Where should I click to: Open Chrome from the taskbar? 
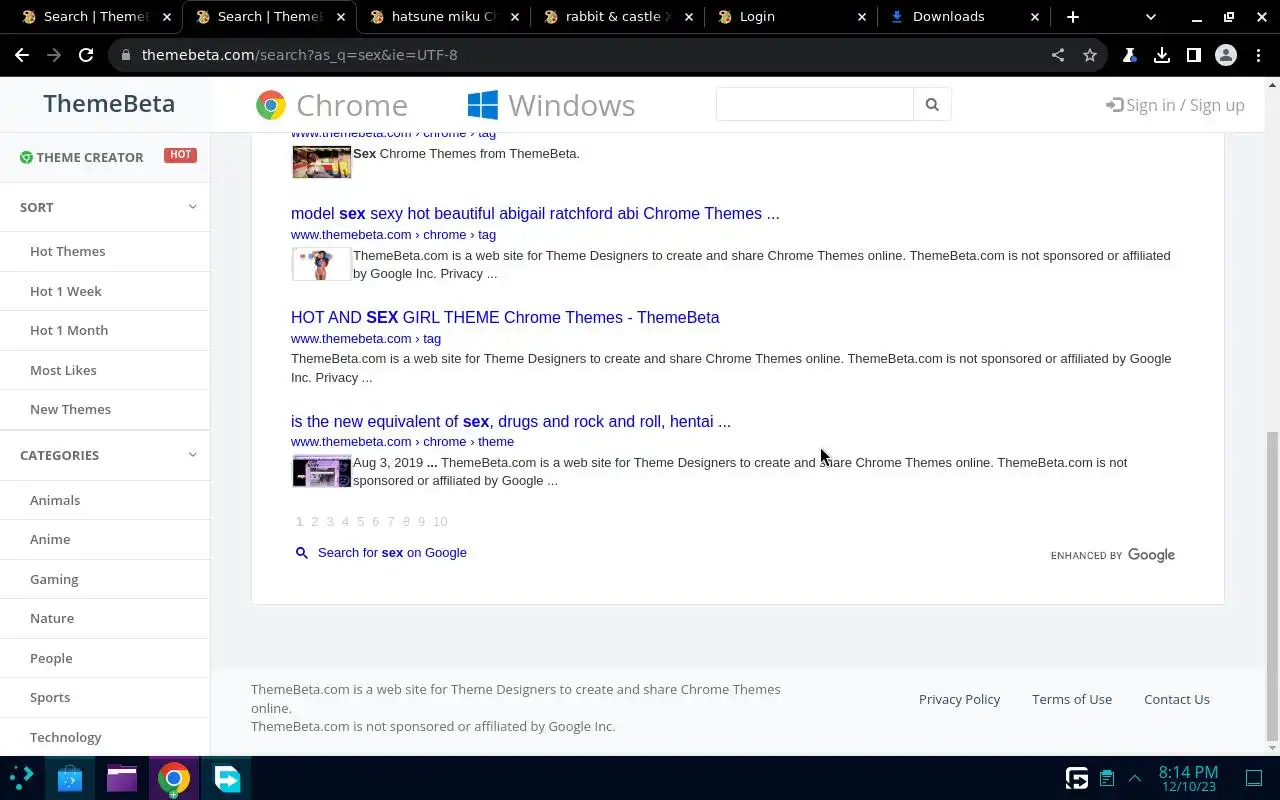(x=174, y=778)
